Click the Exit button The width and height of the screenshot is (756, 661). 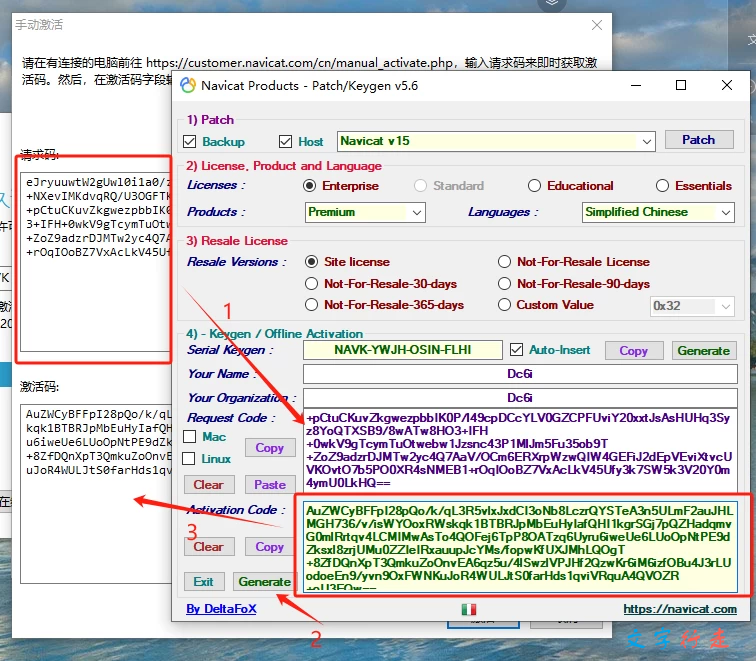204,581
